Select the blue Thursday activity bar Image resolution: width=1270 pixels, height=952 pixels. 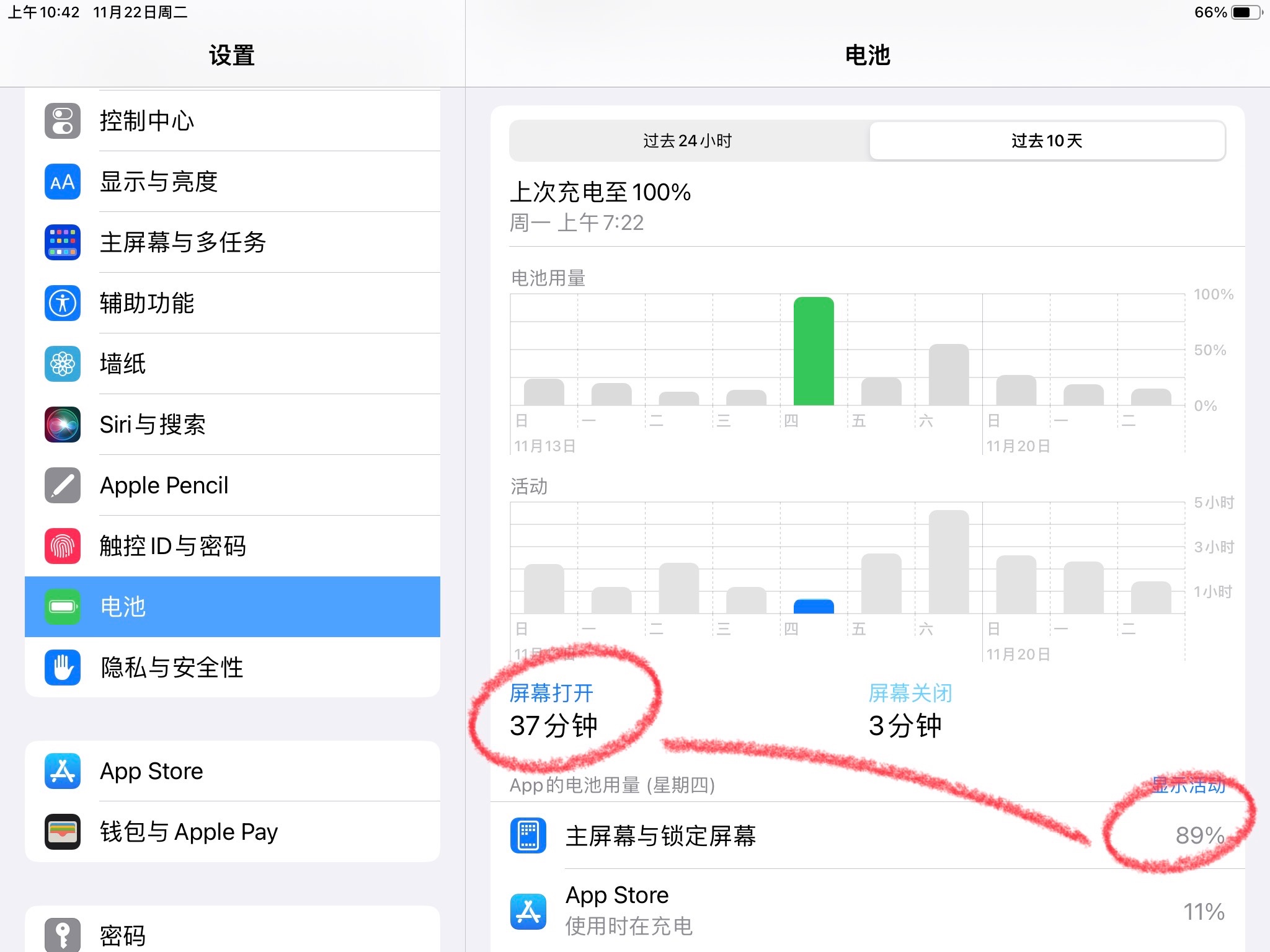814,607
